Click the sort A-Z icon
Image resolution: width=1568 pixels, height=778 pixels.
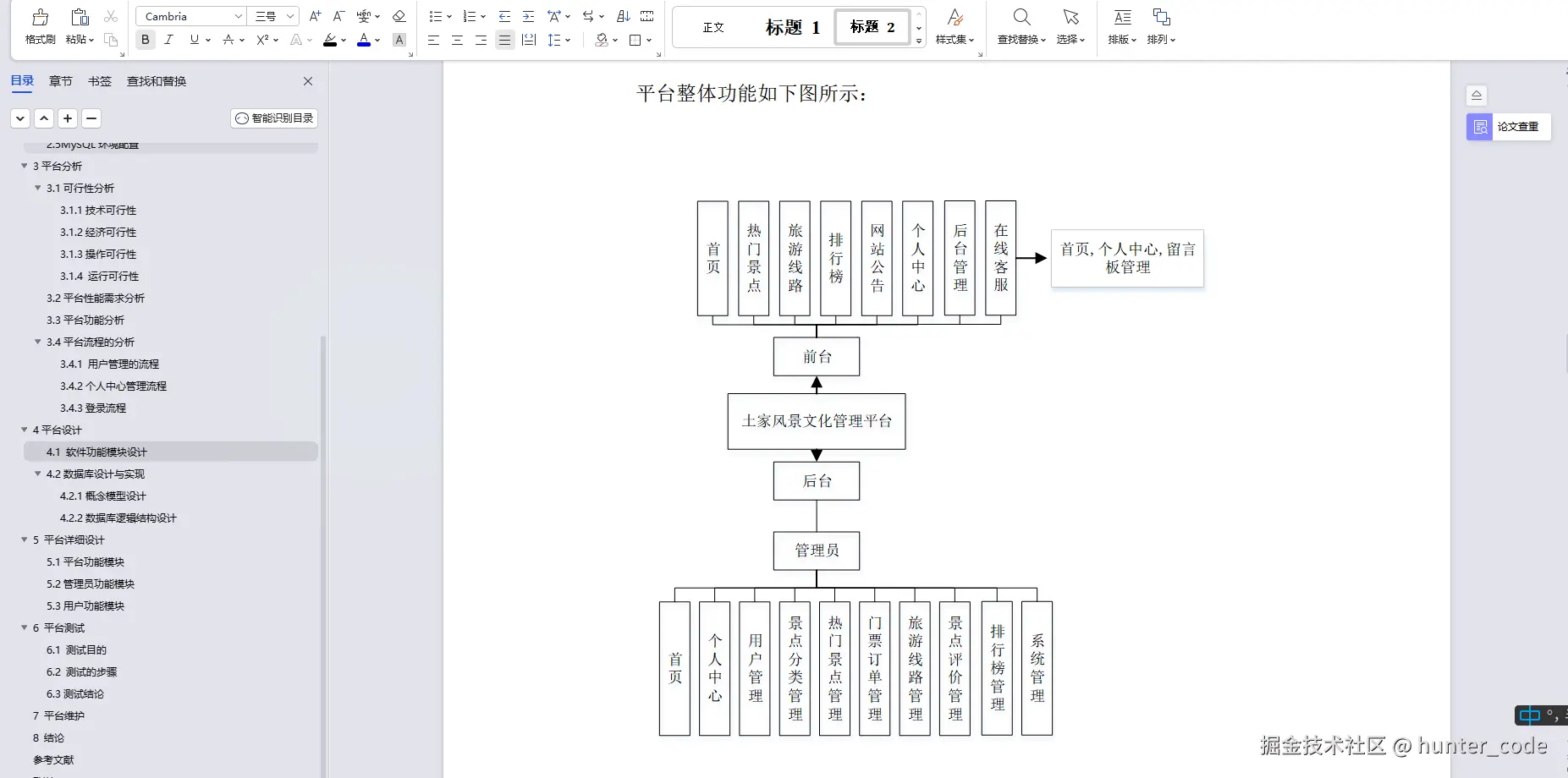(x=624, y=16)
